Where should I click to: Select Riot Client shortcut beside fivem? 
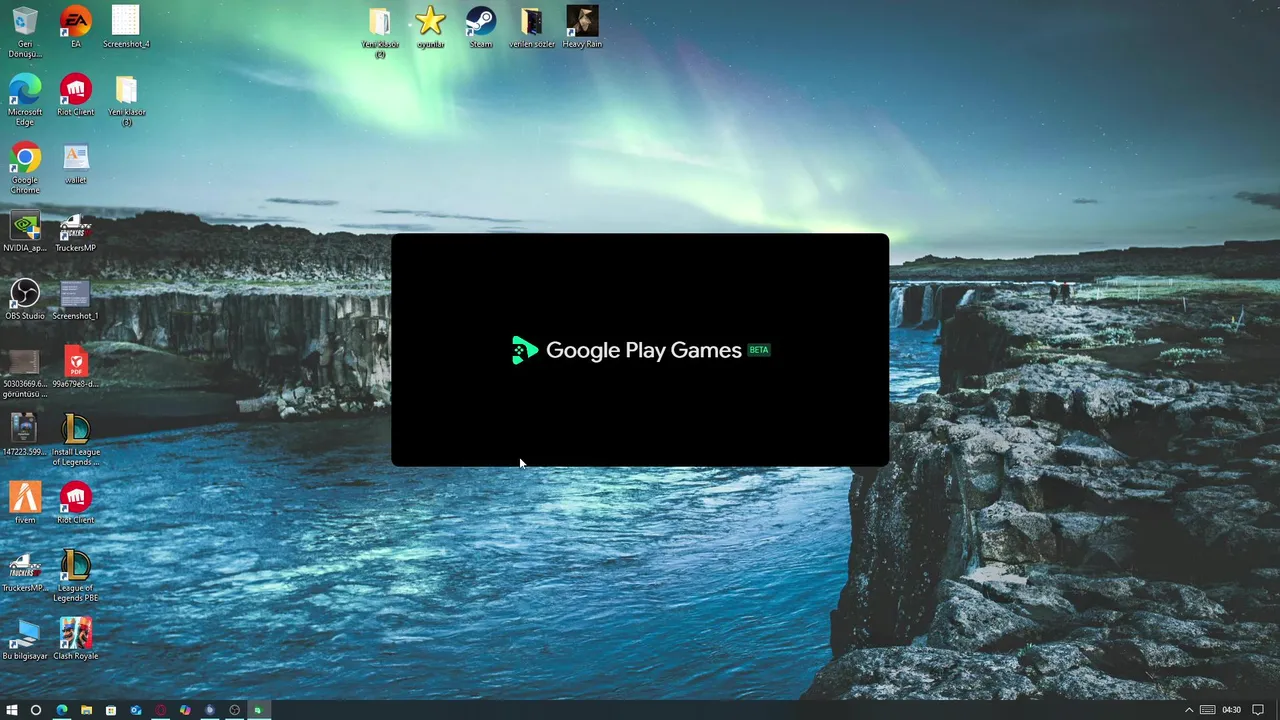pos(75,502)
